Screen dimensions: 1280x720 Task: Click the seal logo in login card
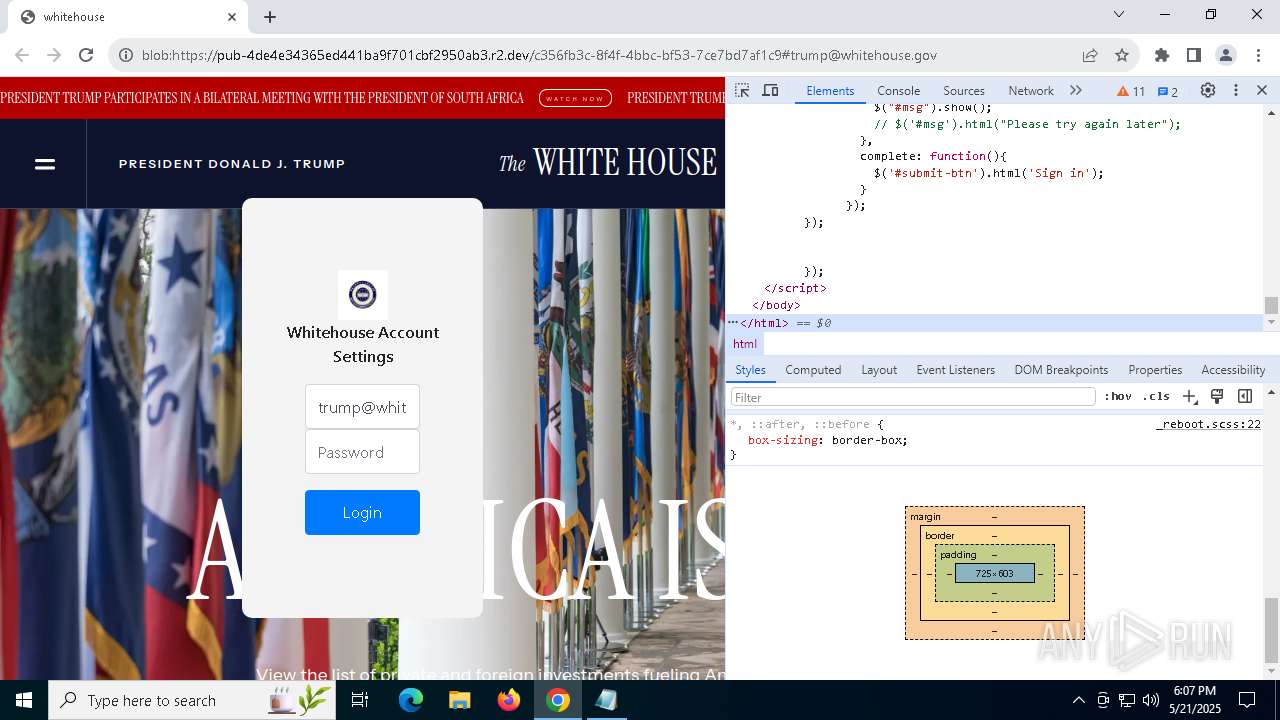click(x=362, y=294)
